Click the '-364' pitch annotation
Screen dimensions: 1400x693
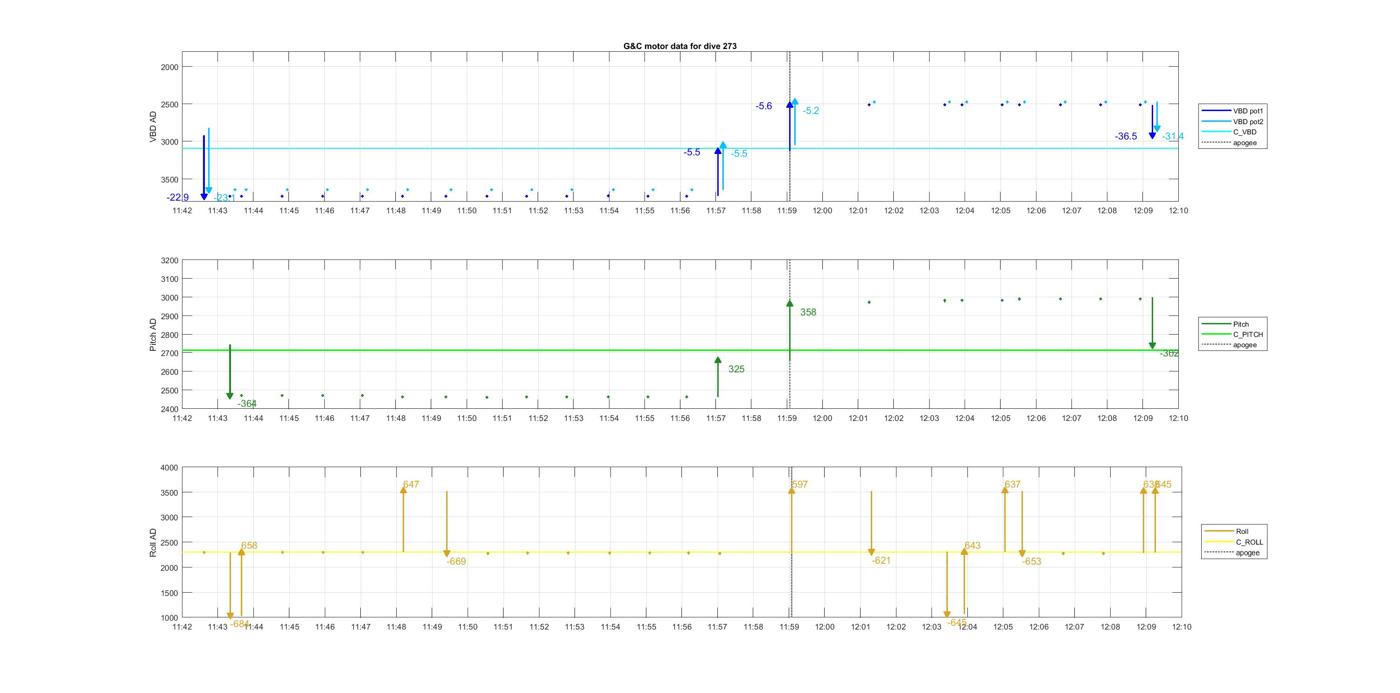point(247,404)
